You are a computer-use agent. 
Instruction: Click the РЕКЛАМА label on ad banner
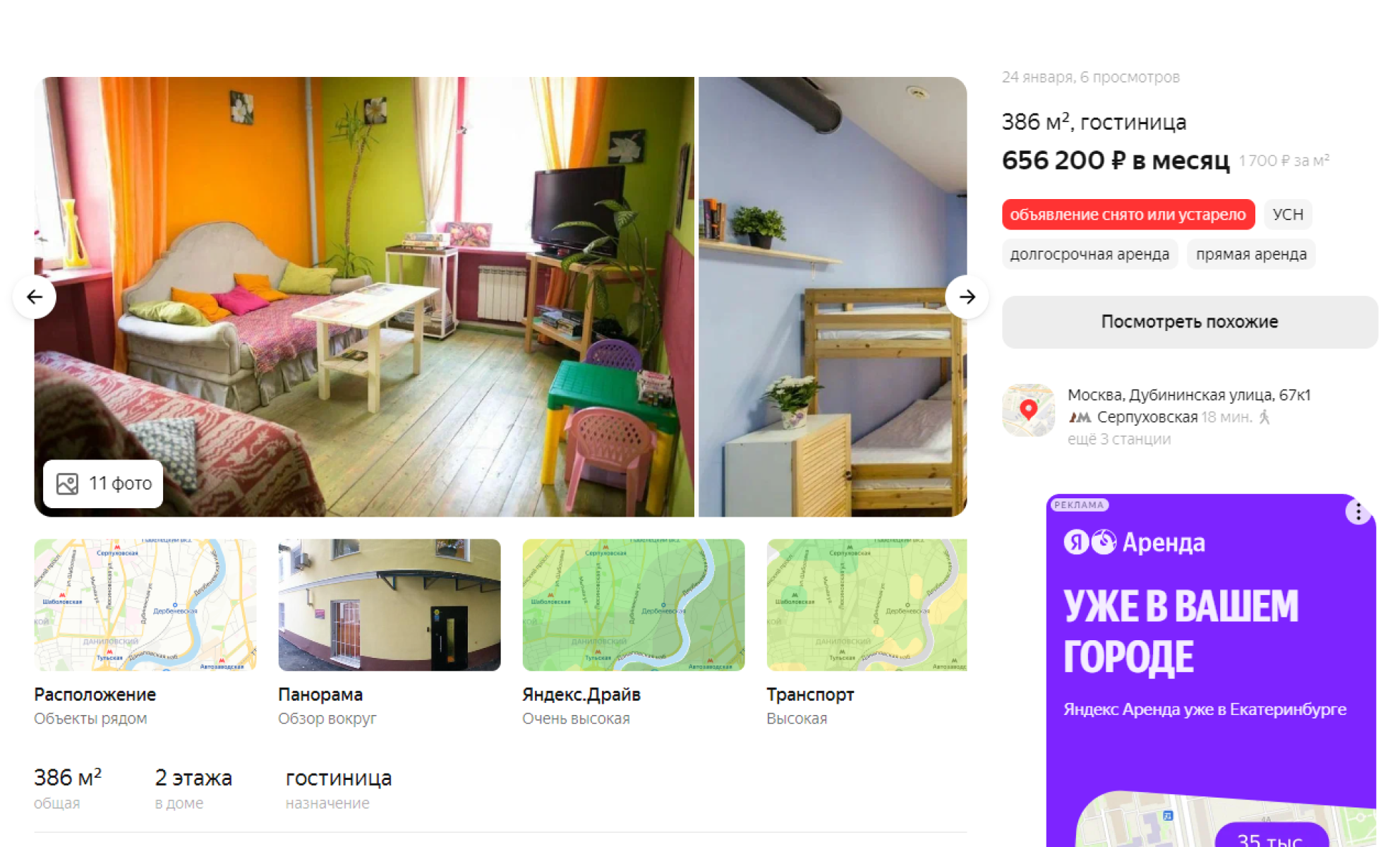point(1079,505)
